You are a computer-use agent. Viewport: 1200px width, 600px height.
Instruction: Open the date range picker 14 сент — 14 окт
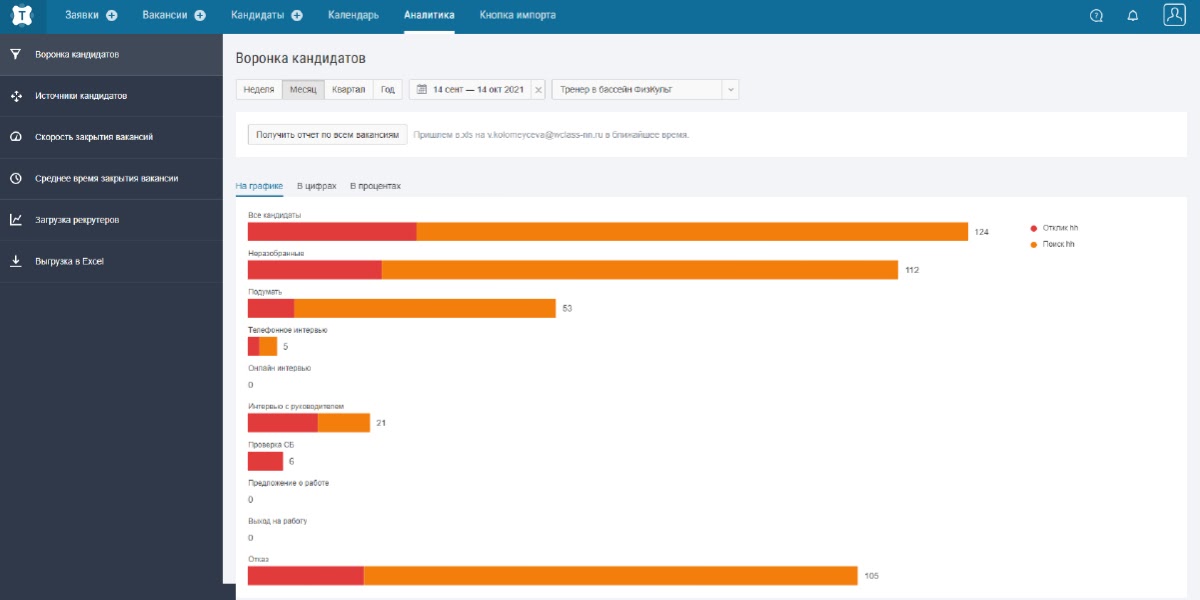(x=470, y=90)
